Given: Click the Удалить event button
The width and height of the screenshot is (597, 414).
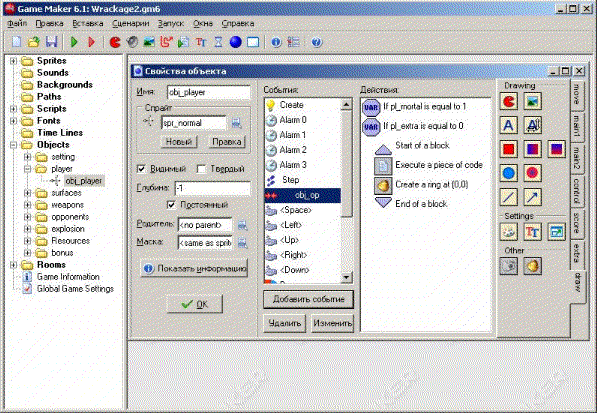Looking at the screenshot, I should pyautogui.click(x=284, y=323).
